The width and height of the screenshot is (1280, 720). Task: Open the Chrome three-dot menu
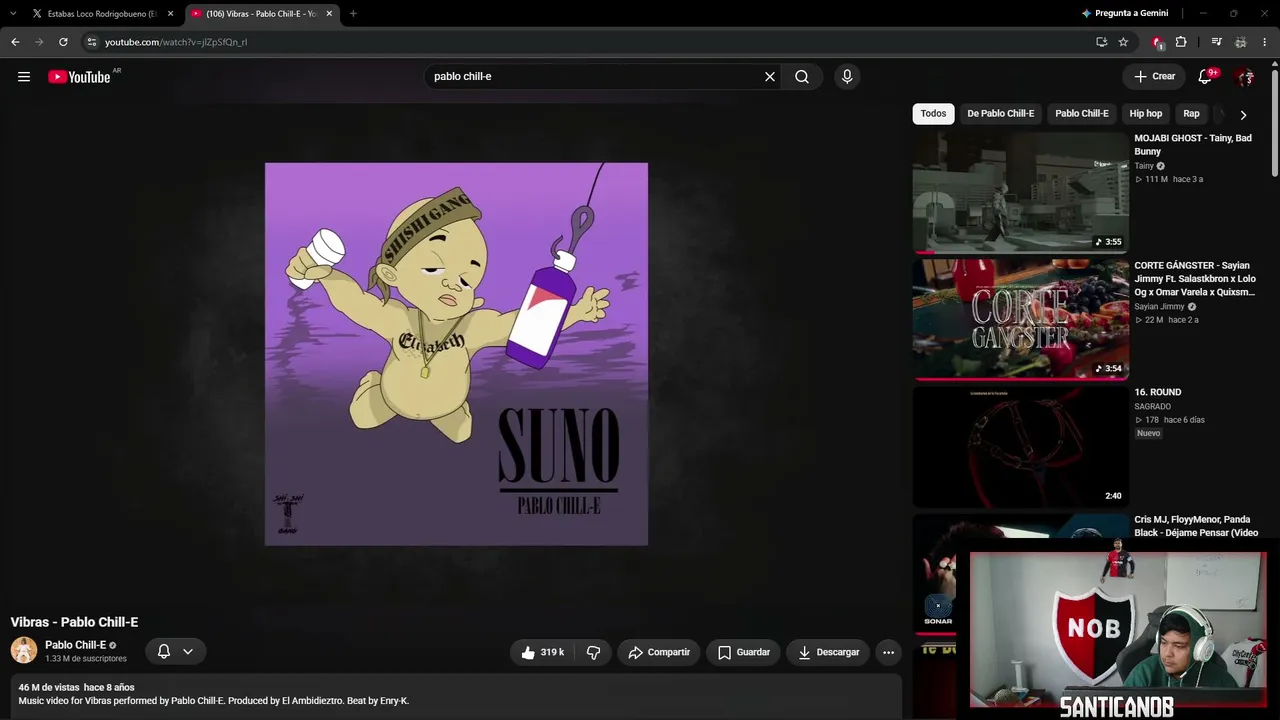[x=1265, y=42]
